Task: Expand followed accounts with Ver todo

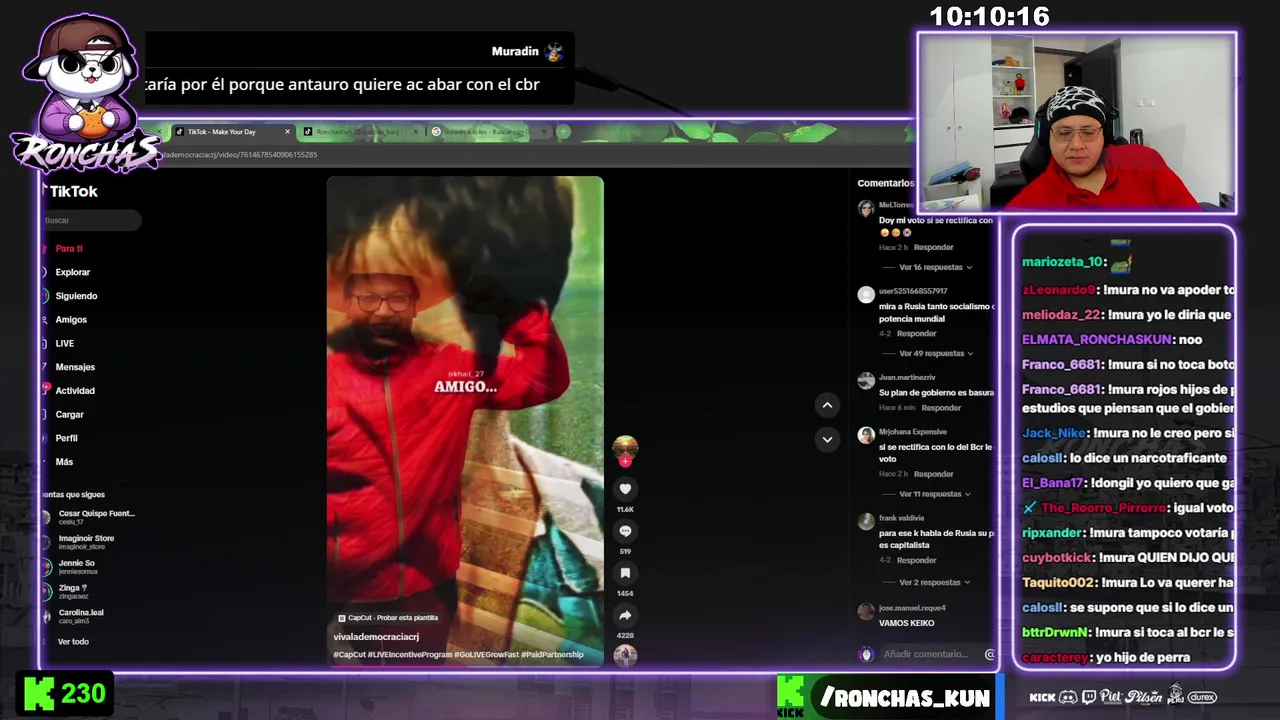Action: click(x=73, y=642)
